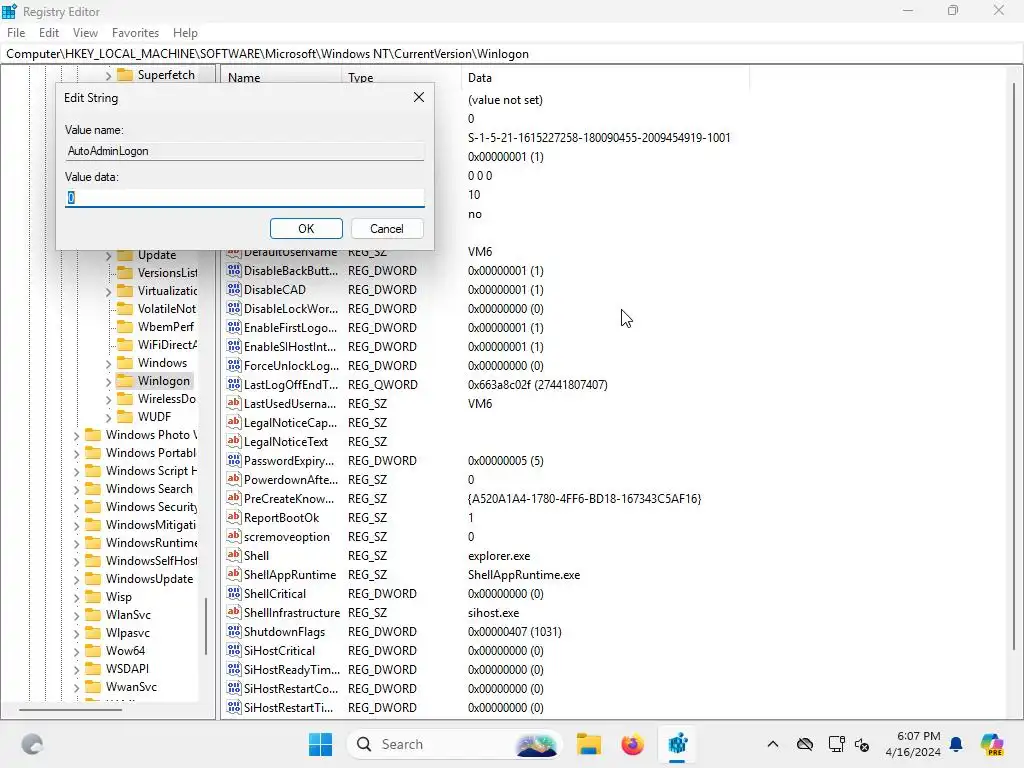
Task: Expand the Windows key node
Action: point(108,363)
